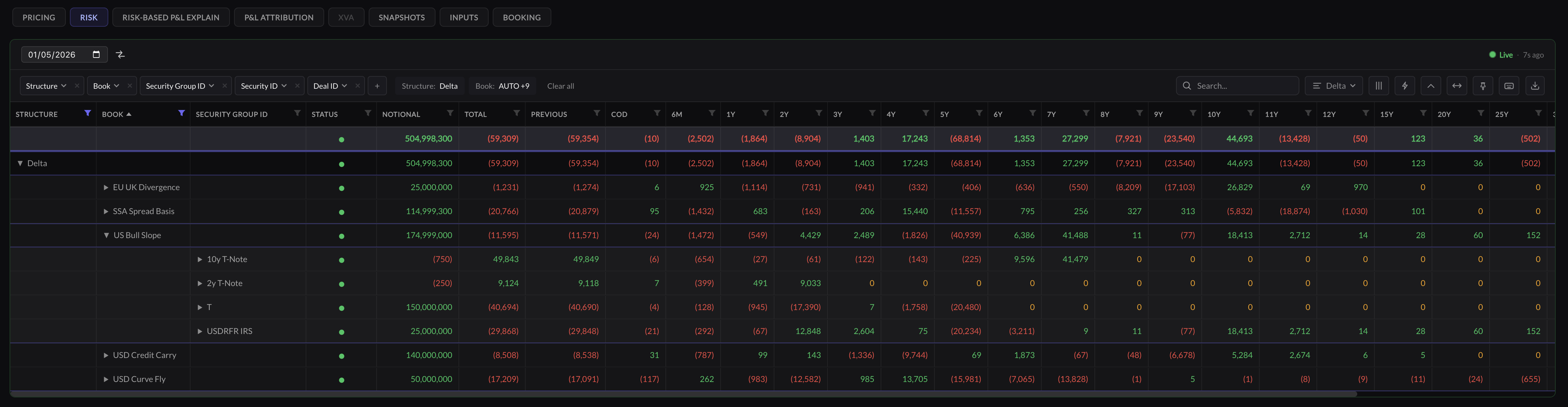
Task: Open filter on the Notional column
Action: (450, 113)
